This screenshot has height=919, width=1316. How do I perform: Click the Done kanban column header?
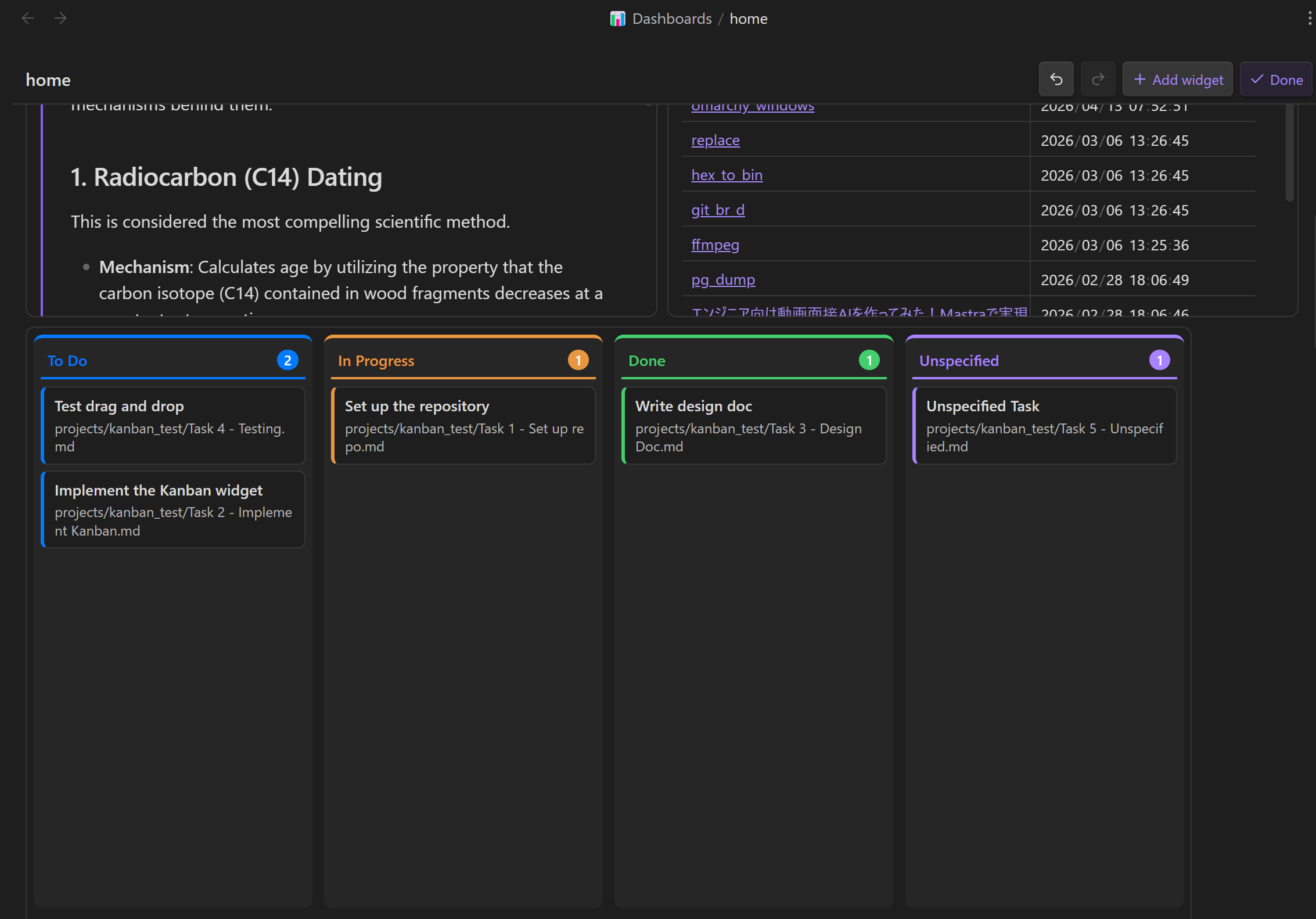click(754, 361)
